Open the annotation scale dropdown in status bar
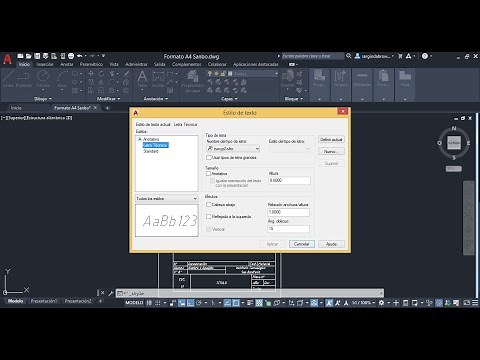The image size is (480, 360). tap(363, 303)
